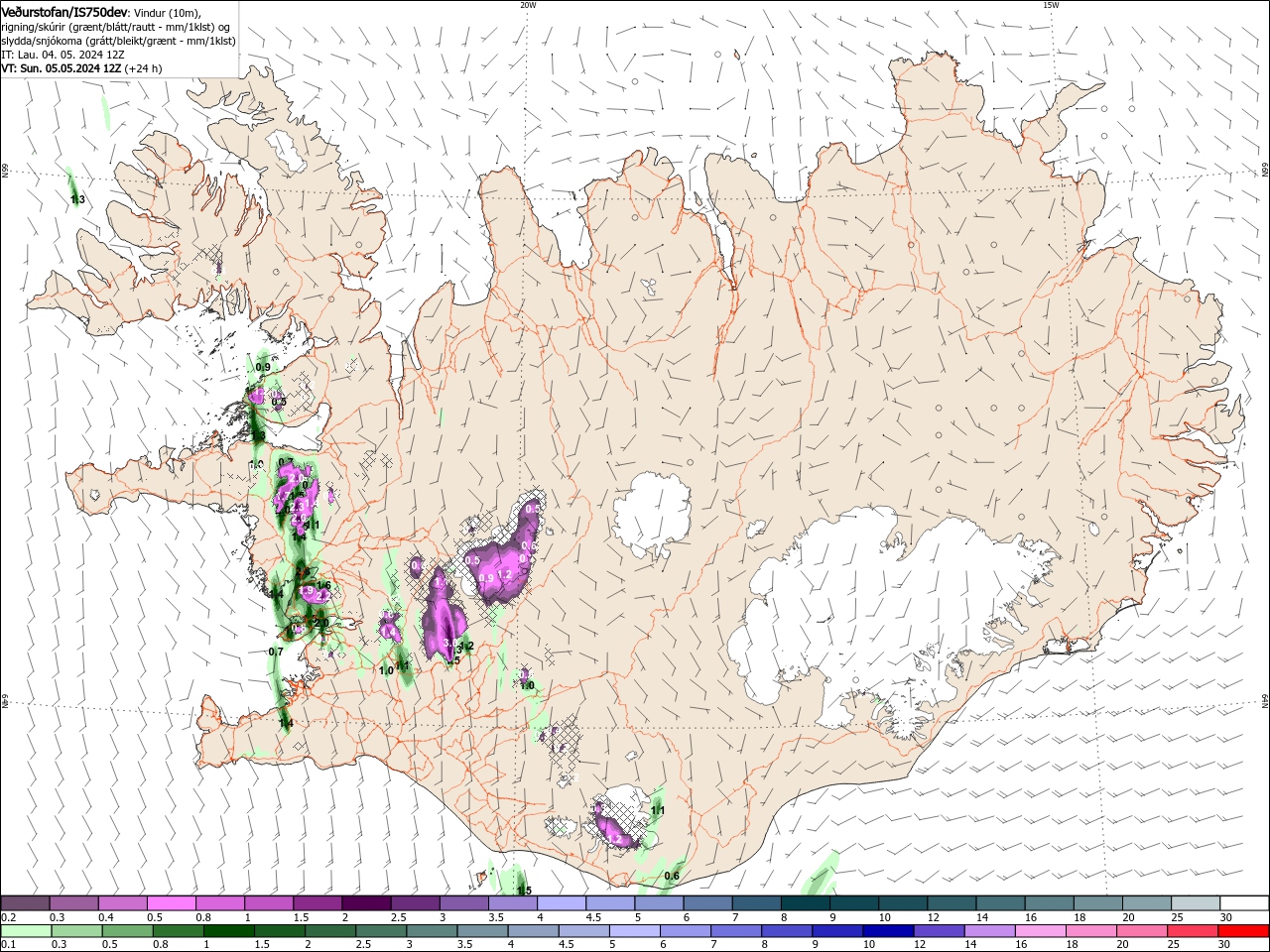Click the white 30+ swatch ending the upper legend
The image size is (1270, 952).
point(1242,903)
